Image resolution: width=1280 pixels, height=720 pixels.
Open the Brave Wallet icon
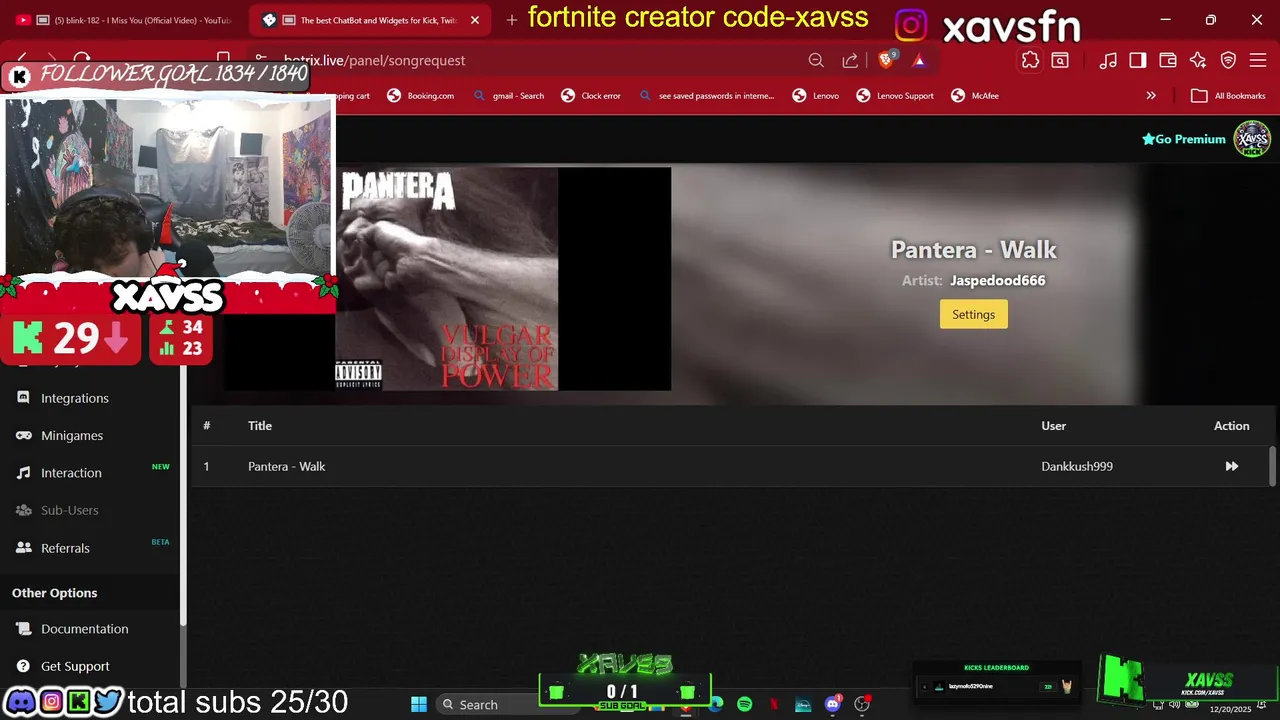coord(1168,60)
